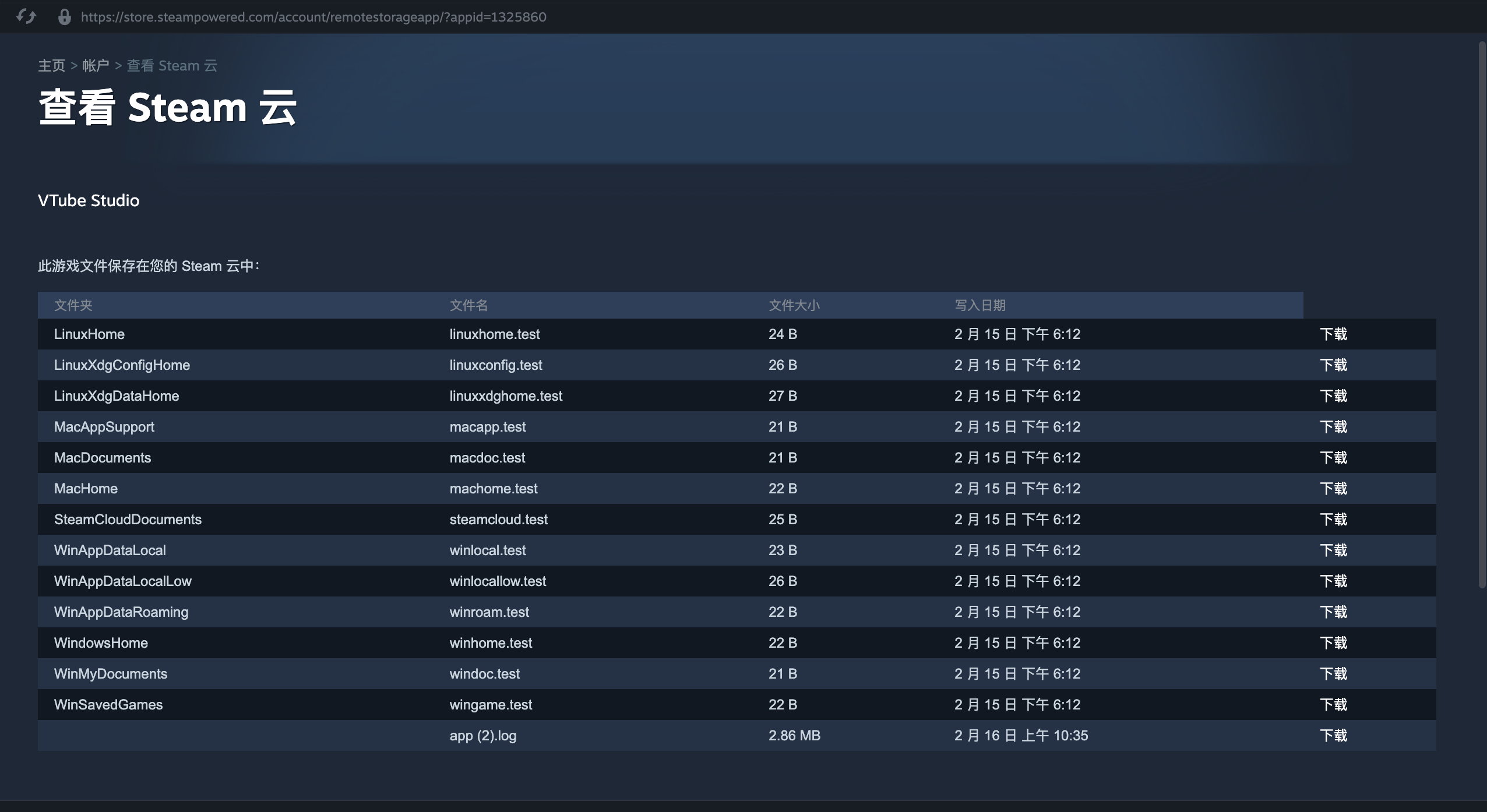Download the steamcloud.test file
The width and height of the screenshot is (1487, 812).
[x=1333, y=520]
